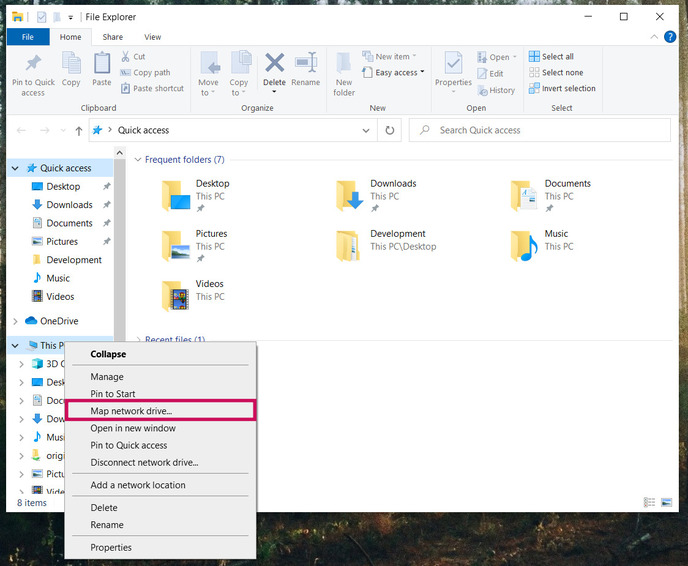The height and width of the screenshot is (566, 688).
Task: Minimize the ribbon with the chevron
Action: click(654, 37)
